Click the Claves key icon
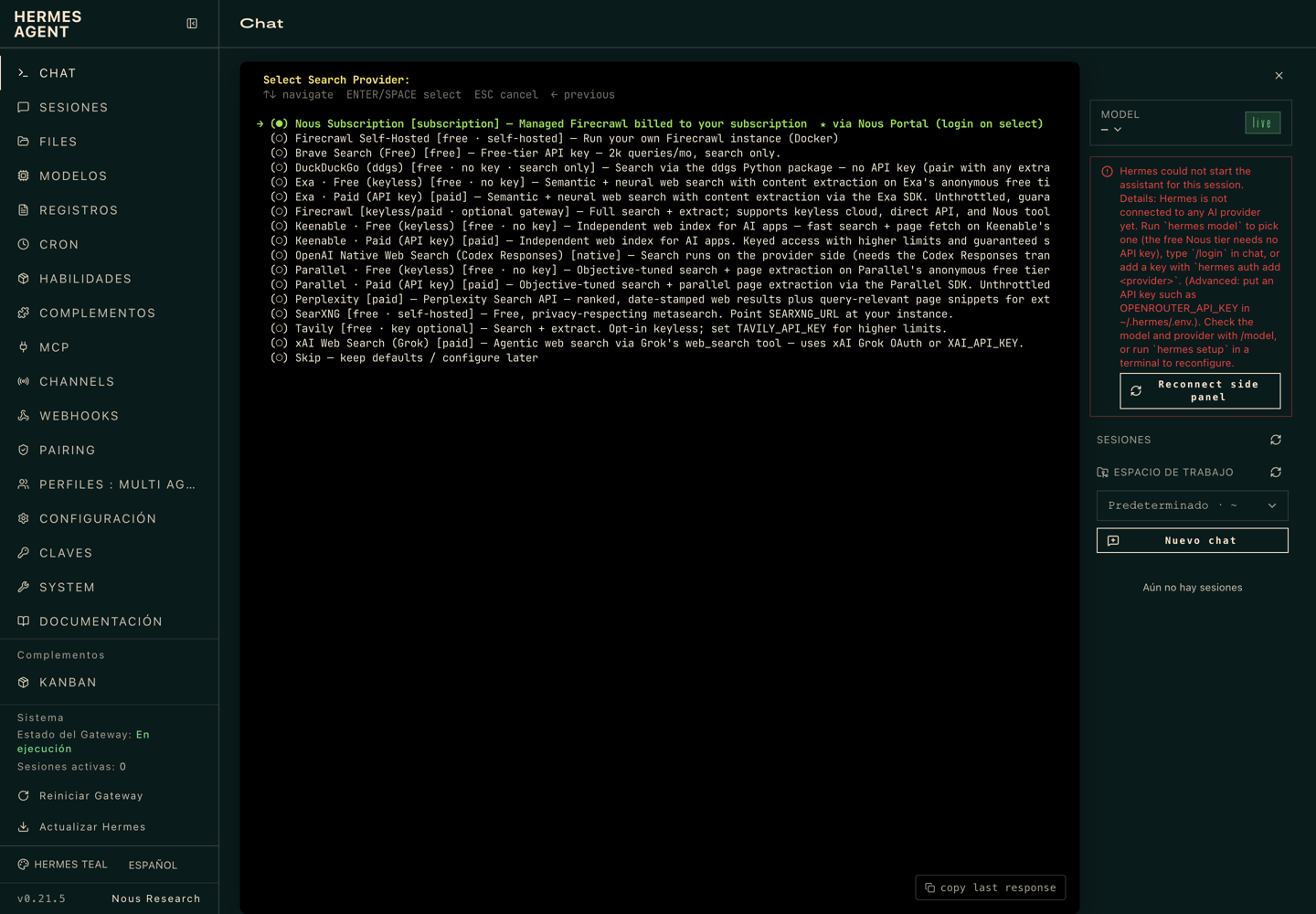 point(24,553)
